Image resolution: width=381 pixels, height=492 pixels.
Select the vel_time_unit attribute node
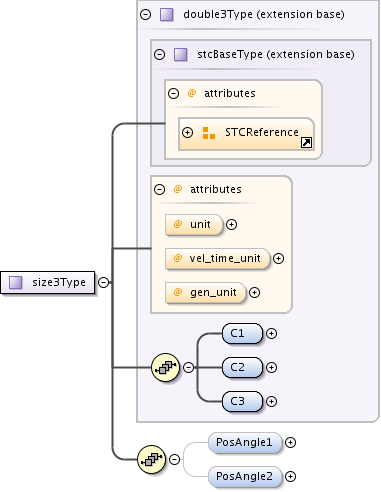(218, 259)
